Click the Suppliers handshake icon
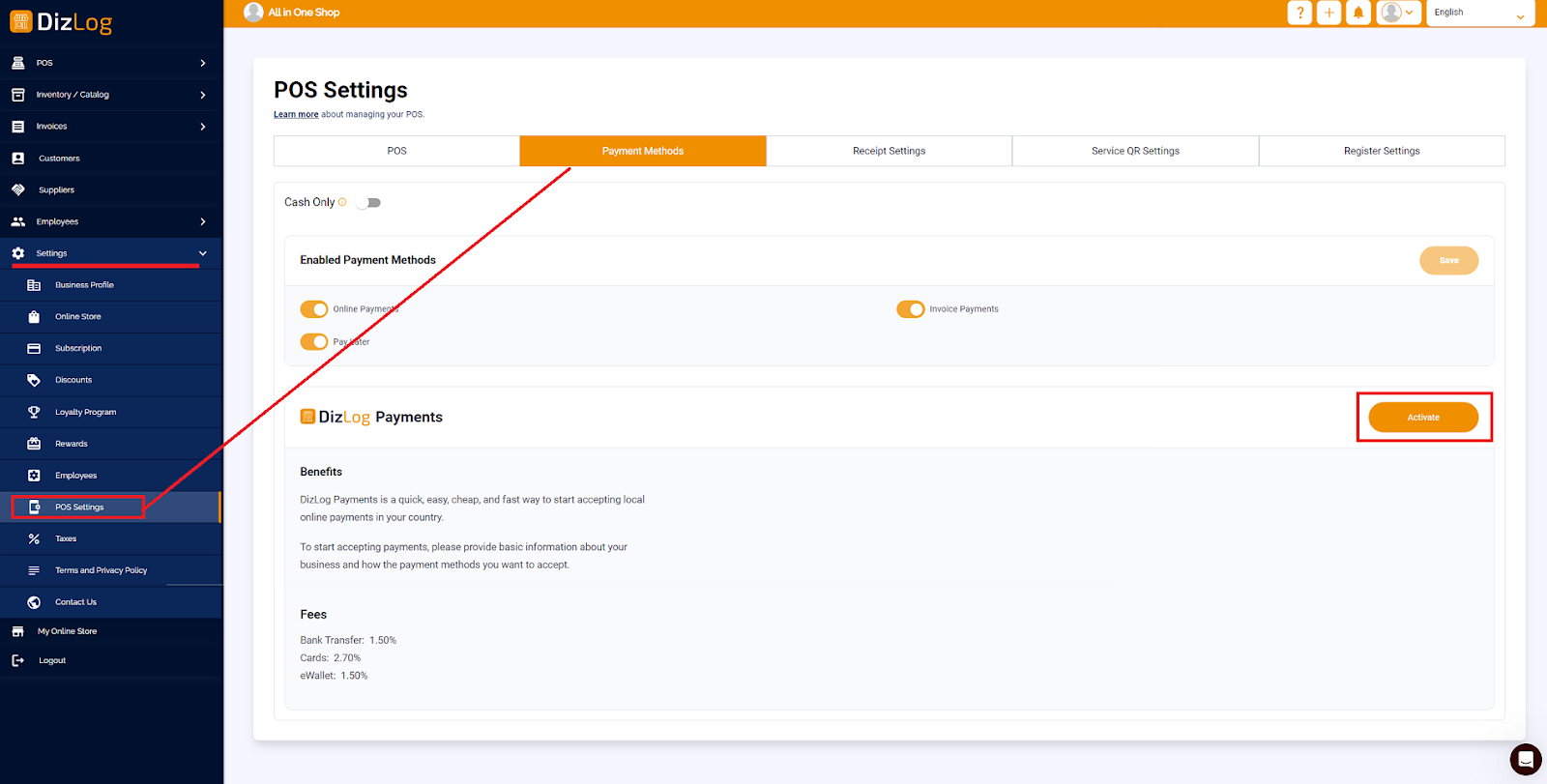1547x784 pixels. (x=17, y=190)
